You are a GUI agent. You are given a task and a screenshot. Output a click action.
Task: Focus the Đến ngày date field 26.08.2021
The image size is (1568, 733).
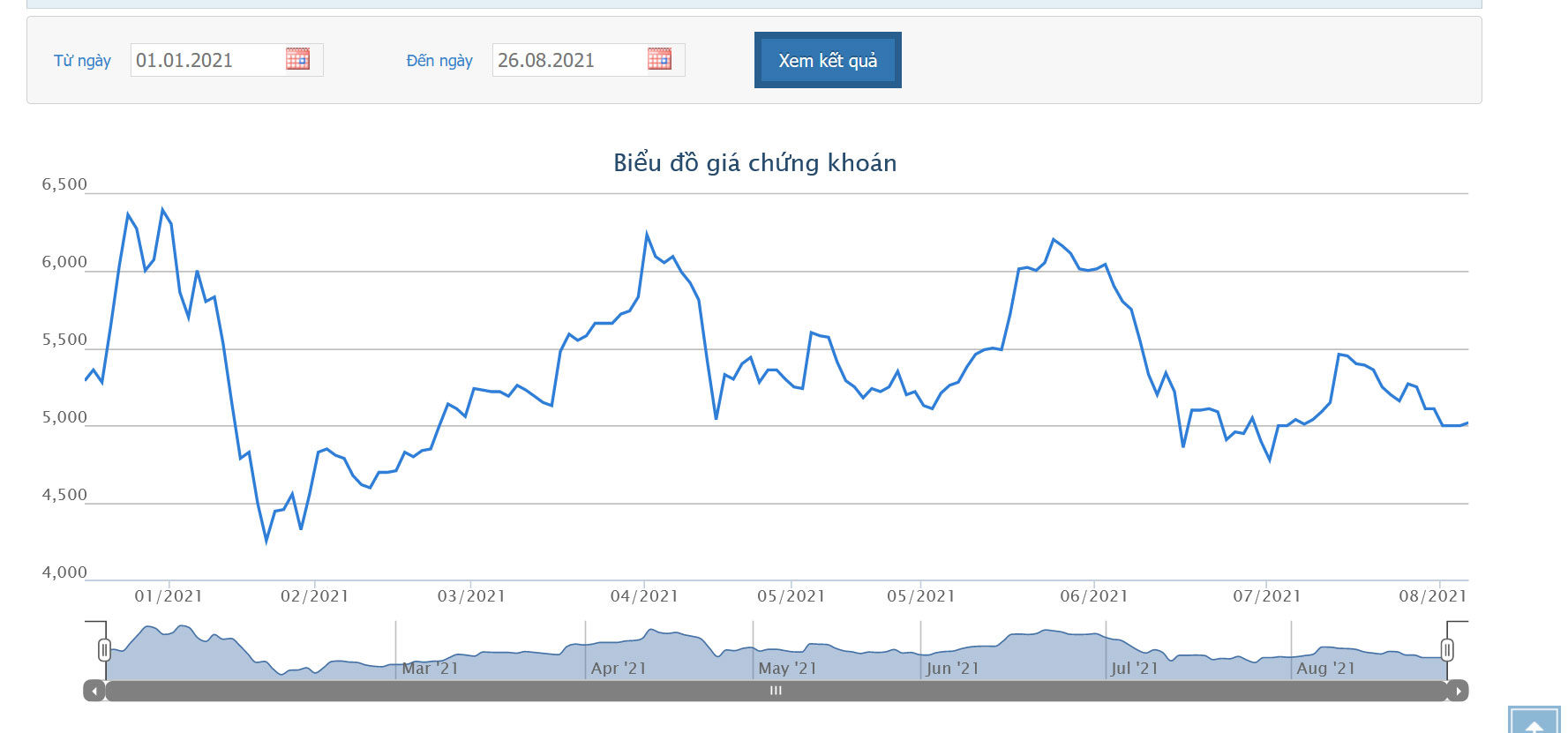(568, 60)
